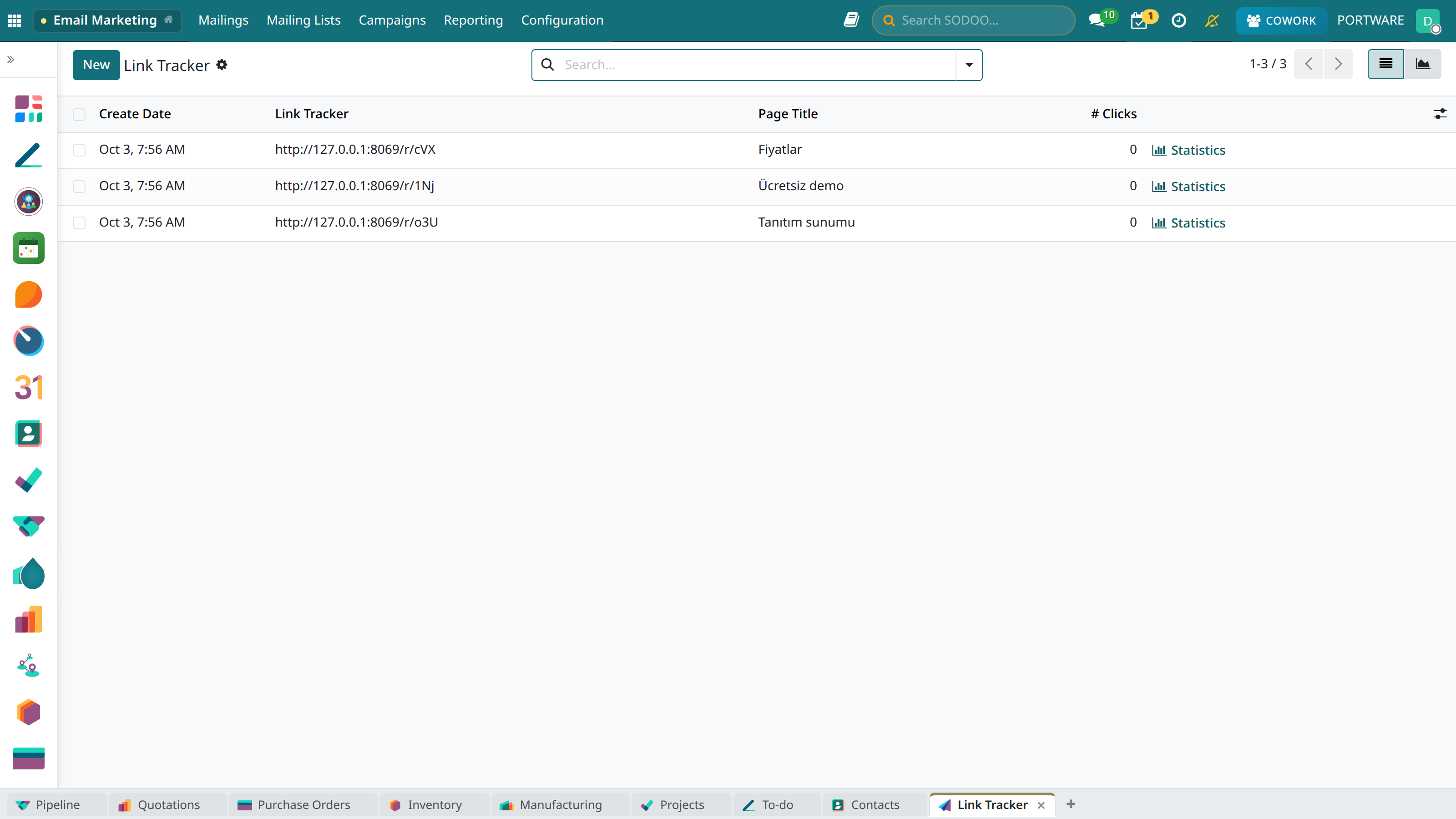Check the Fiyatlar row checkbox
1456x819 pixels.
pos(79,150)
